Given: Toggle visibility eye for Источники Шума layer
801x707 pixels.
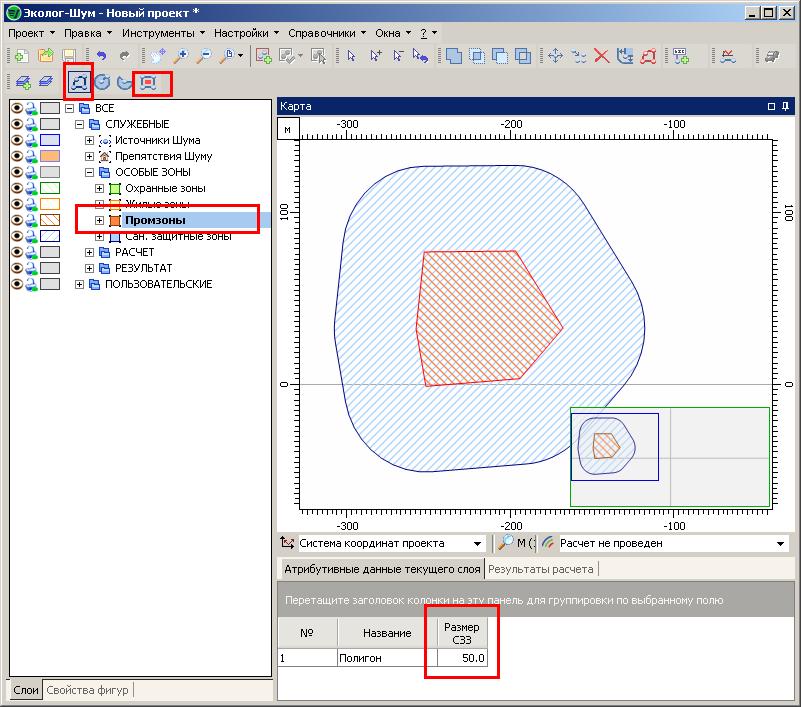Looking at the screenshot, I should (17, 140).
